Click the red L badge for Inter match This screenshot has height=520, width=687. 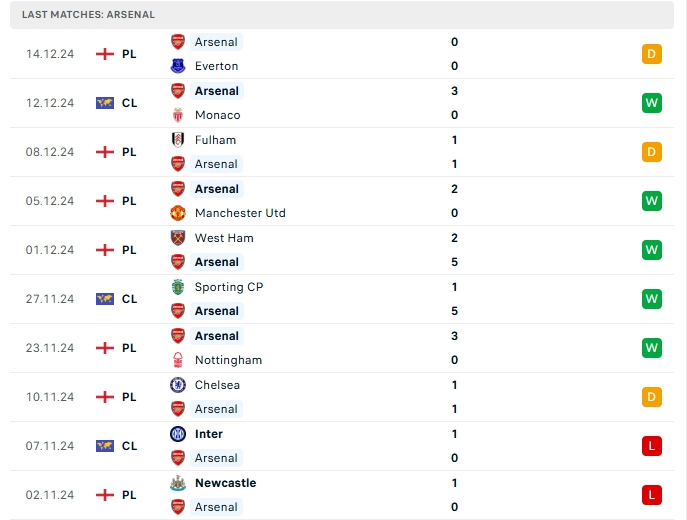[x=652, y=446]
